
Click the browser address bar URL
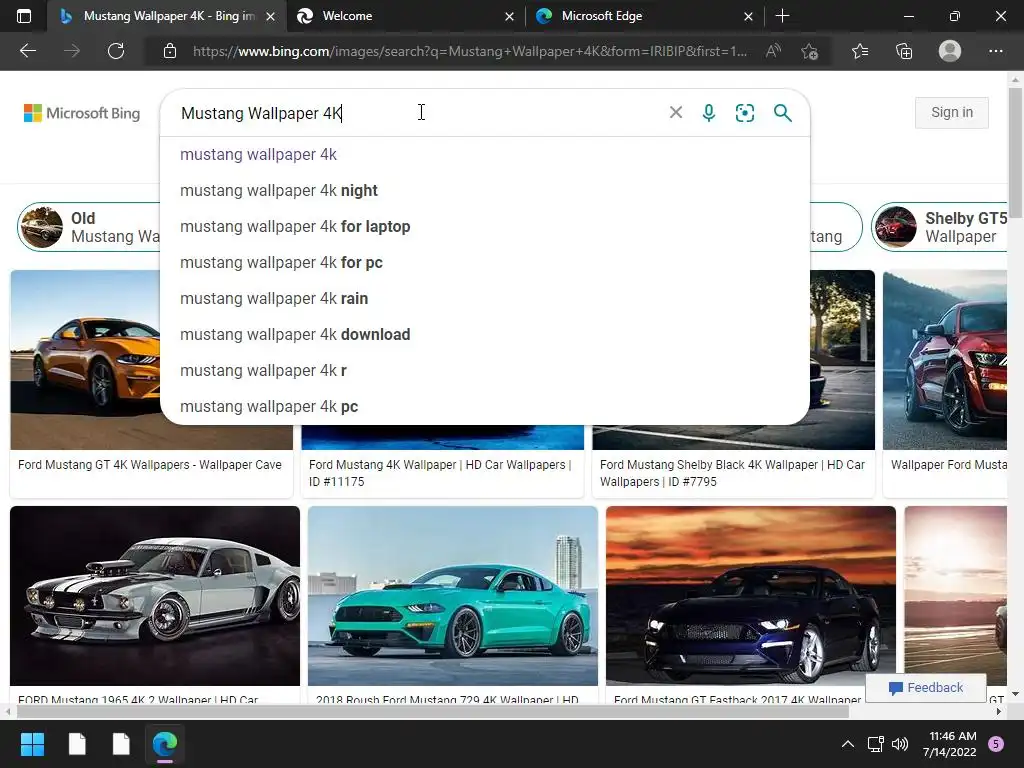click(x=470, y=51)
